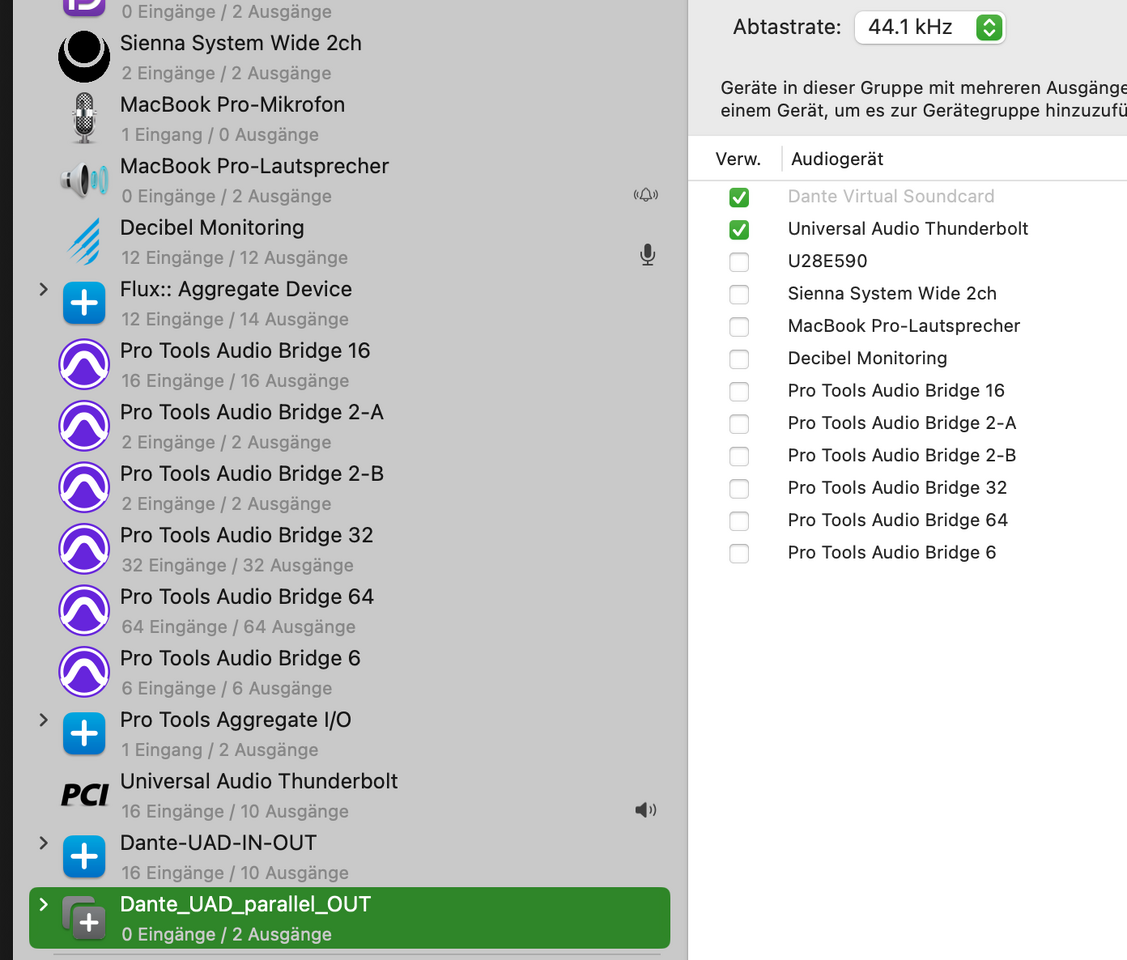Click the Pro Tools Audio Bridge 2-B icon

tap(84, 487)
